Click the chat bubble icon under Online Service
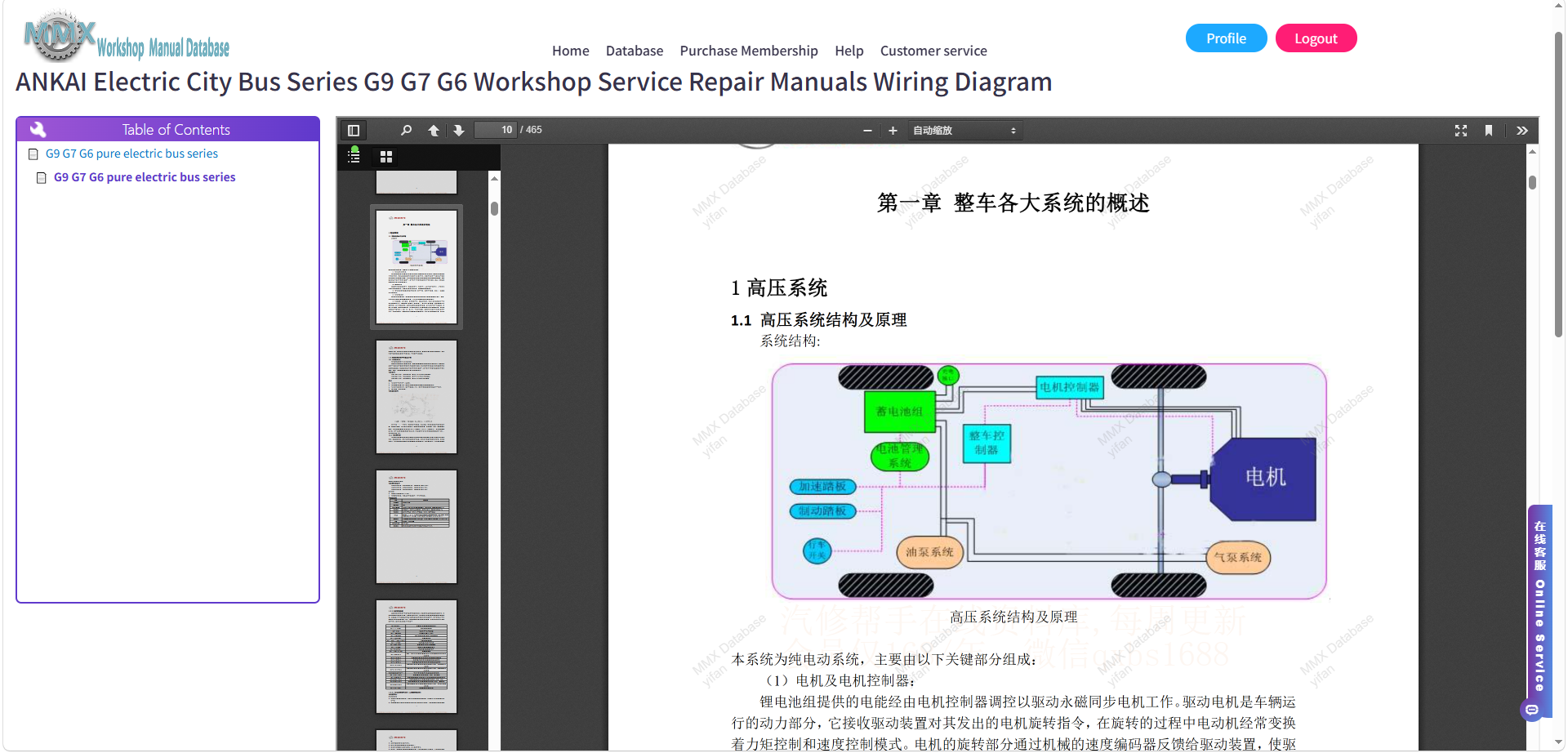The image size is (1568, 753). tap(1532, 710)
